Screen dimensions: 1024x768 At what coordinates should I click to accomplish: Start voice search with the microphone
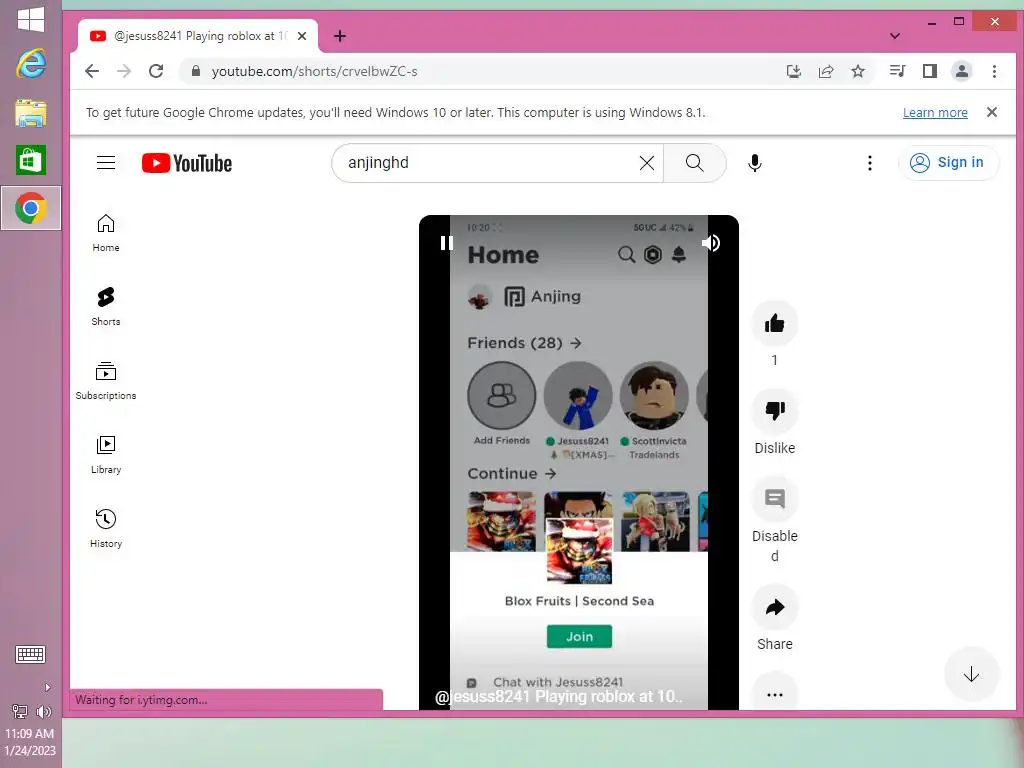[755, 163]
